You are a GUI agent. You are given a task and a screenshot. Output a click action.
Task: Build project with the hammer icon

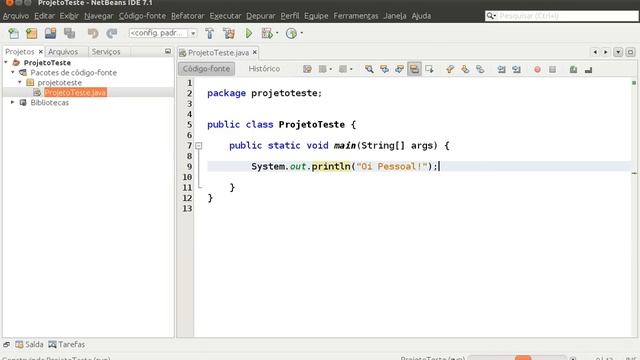(x=210, y=33)
